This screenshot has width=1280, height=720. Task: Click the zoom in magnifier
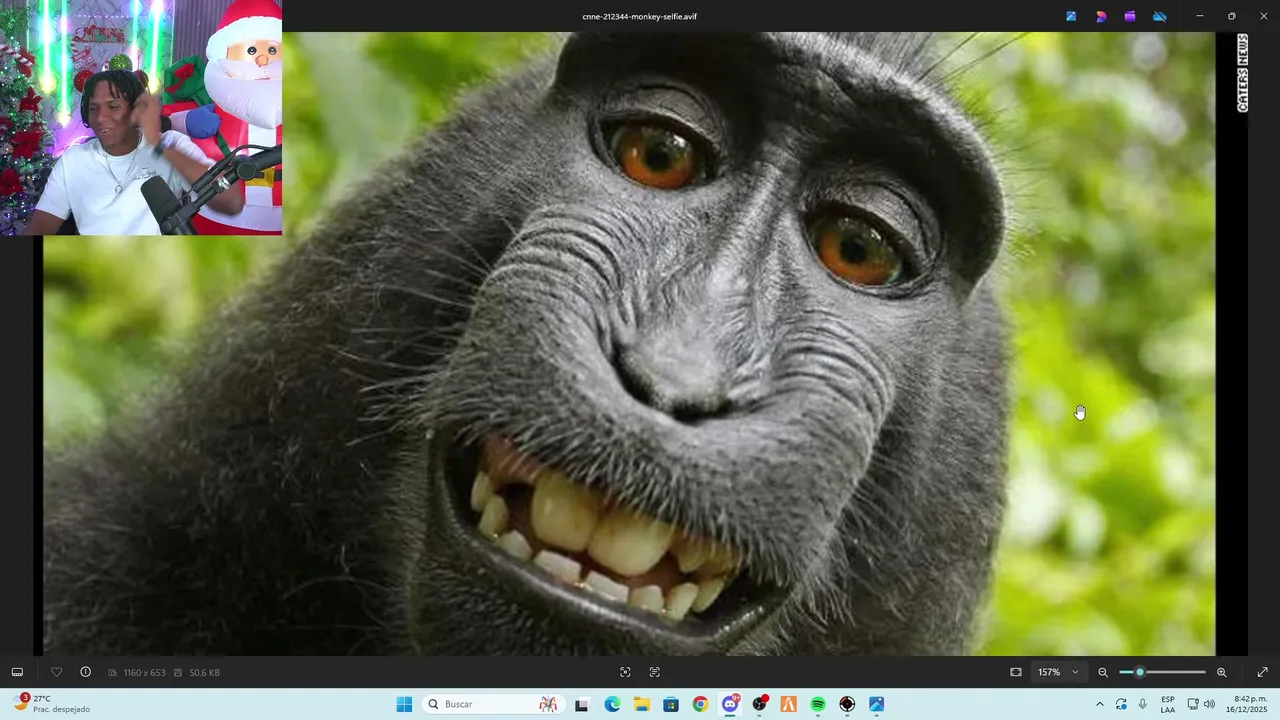(x=1221, y=672)
